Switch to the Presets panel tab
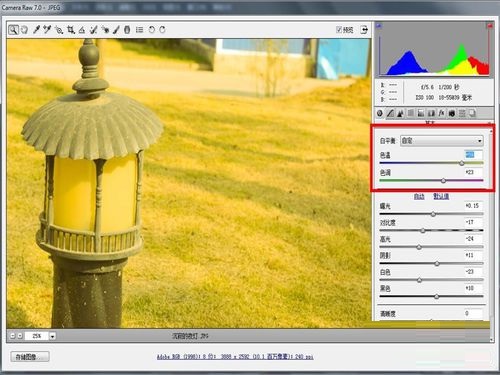The height and width of the screenshot is (375, 500). (x=462, y=113)
